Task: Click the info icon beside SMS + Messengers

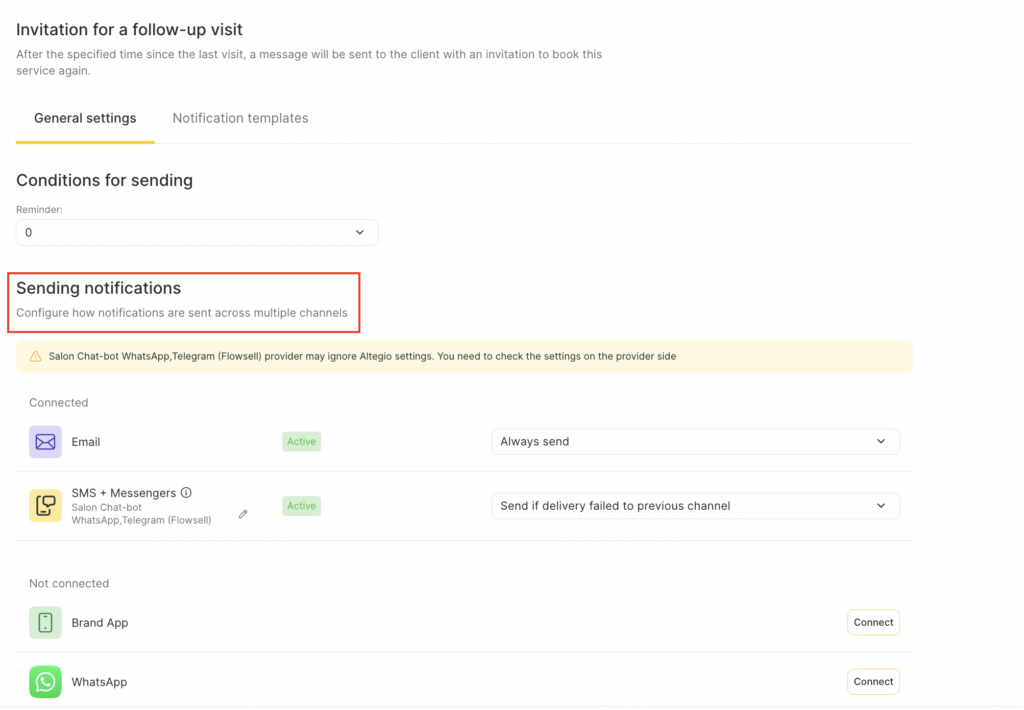Action: pyautogui.click(x=186, y=493)
